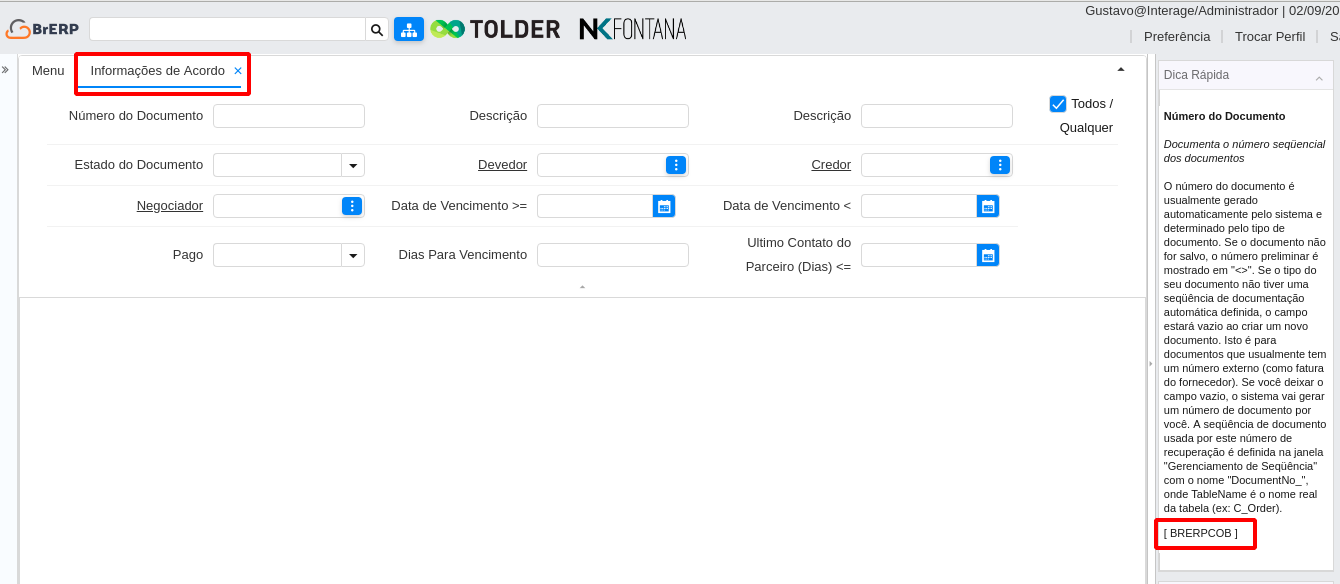
Task: Switch to the Menu tab
Action: (46, 70)
